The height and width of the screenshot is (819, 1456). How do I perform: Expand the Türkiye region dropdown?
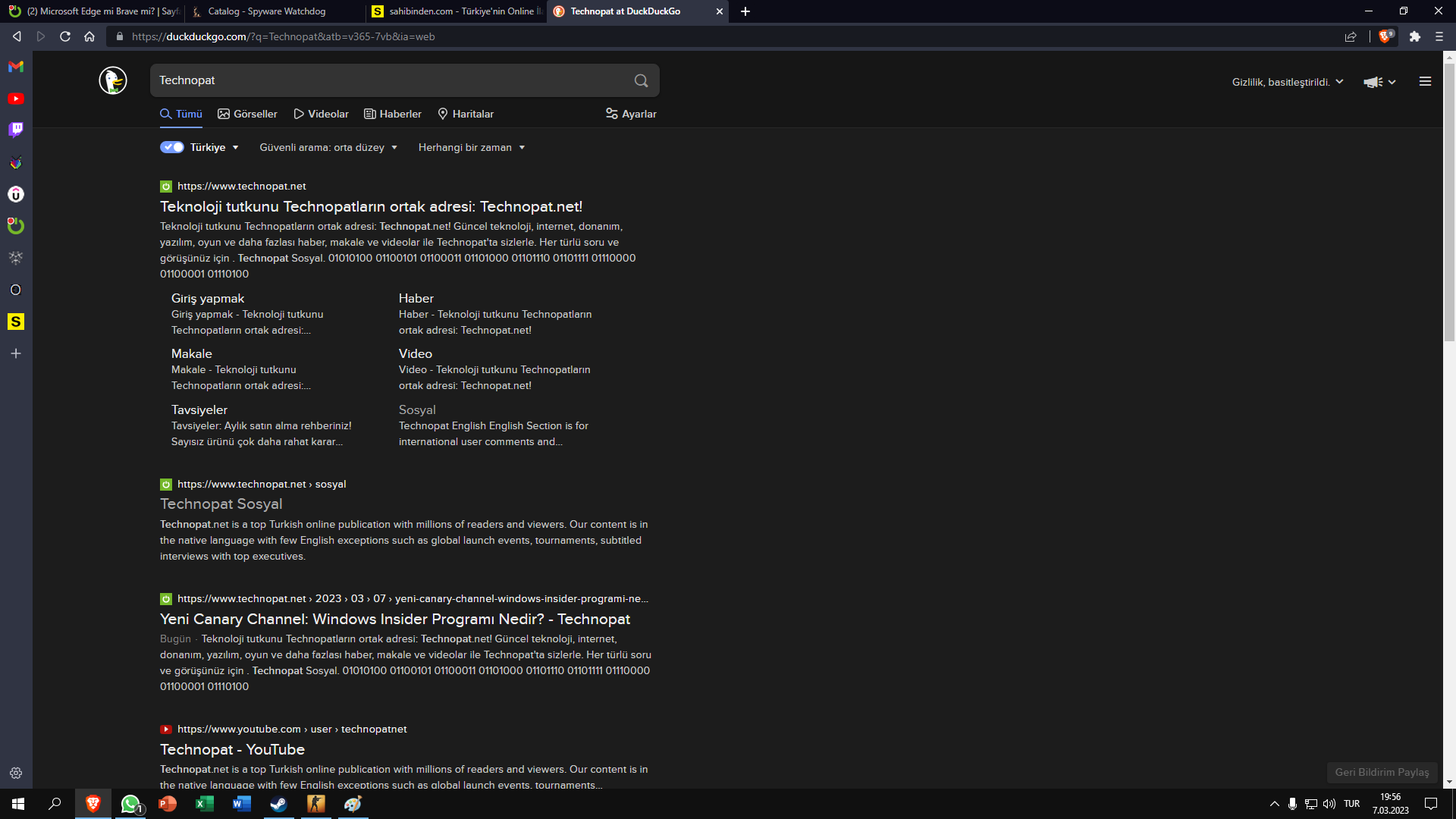(x=236, y=148)
